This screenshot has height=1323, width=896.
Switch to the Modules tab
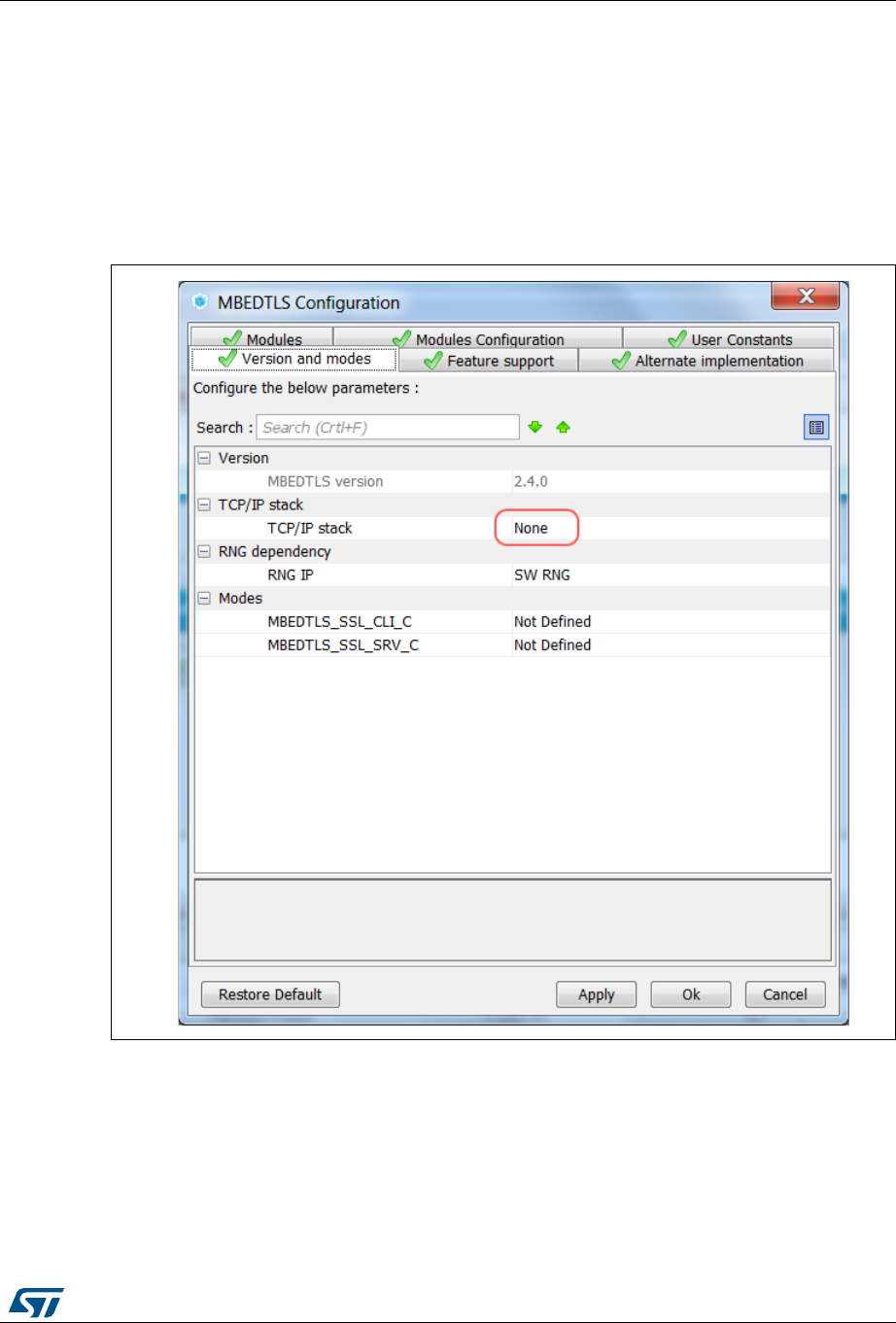pos(262,338)
